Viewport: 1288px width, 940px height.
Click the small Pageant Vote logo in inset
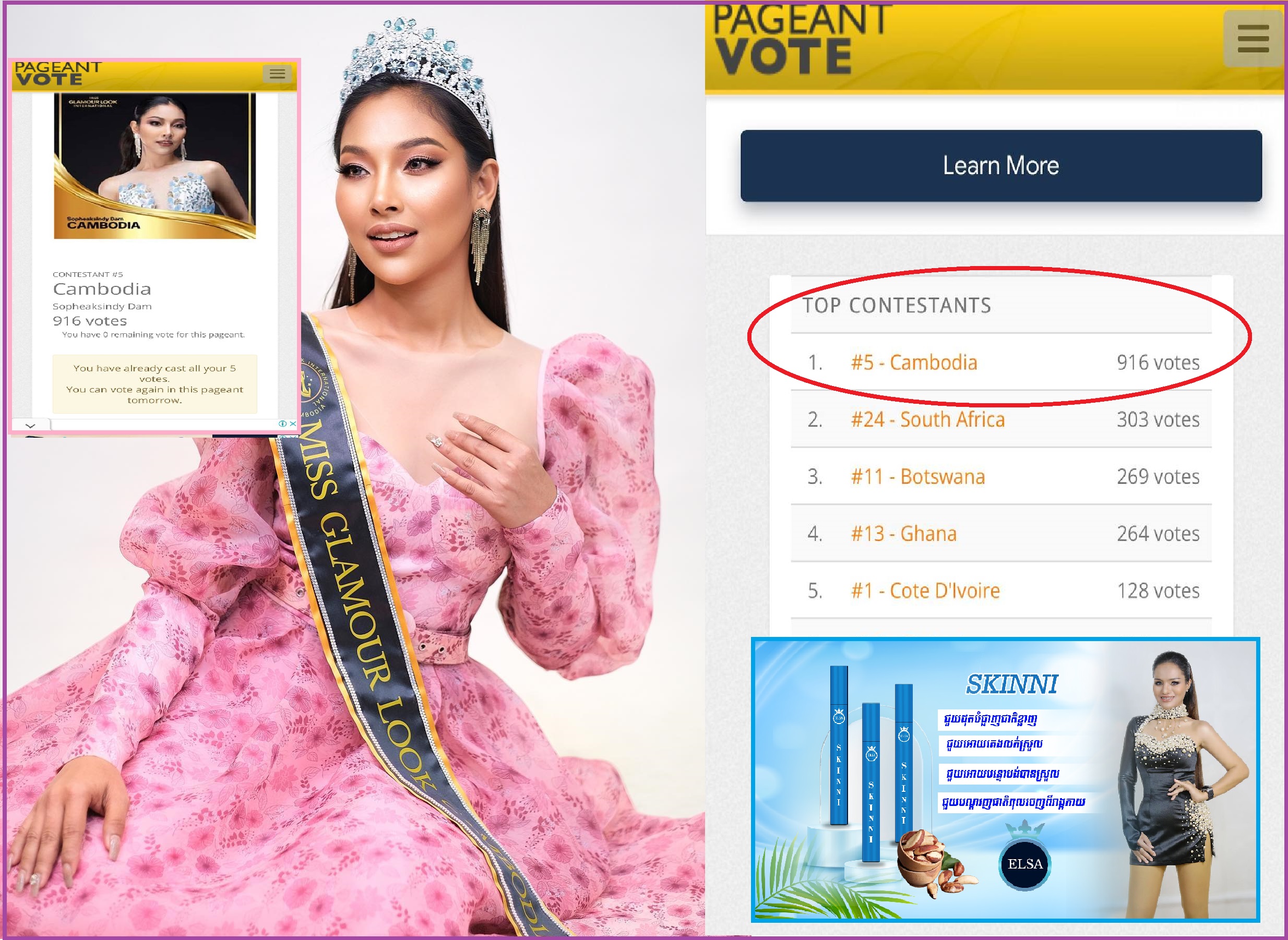click(57, 74)
